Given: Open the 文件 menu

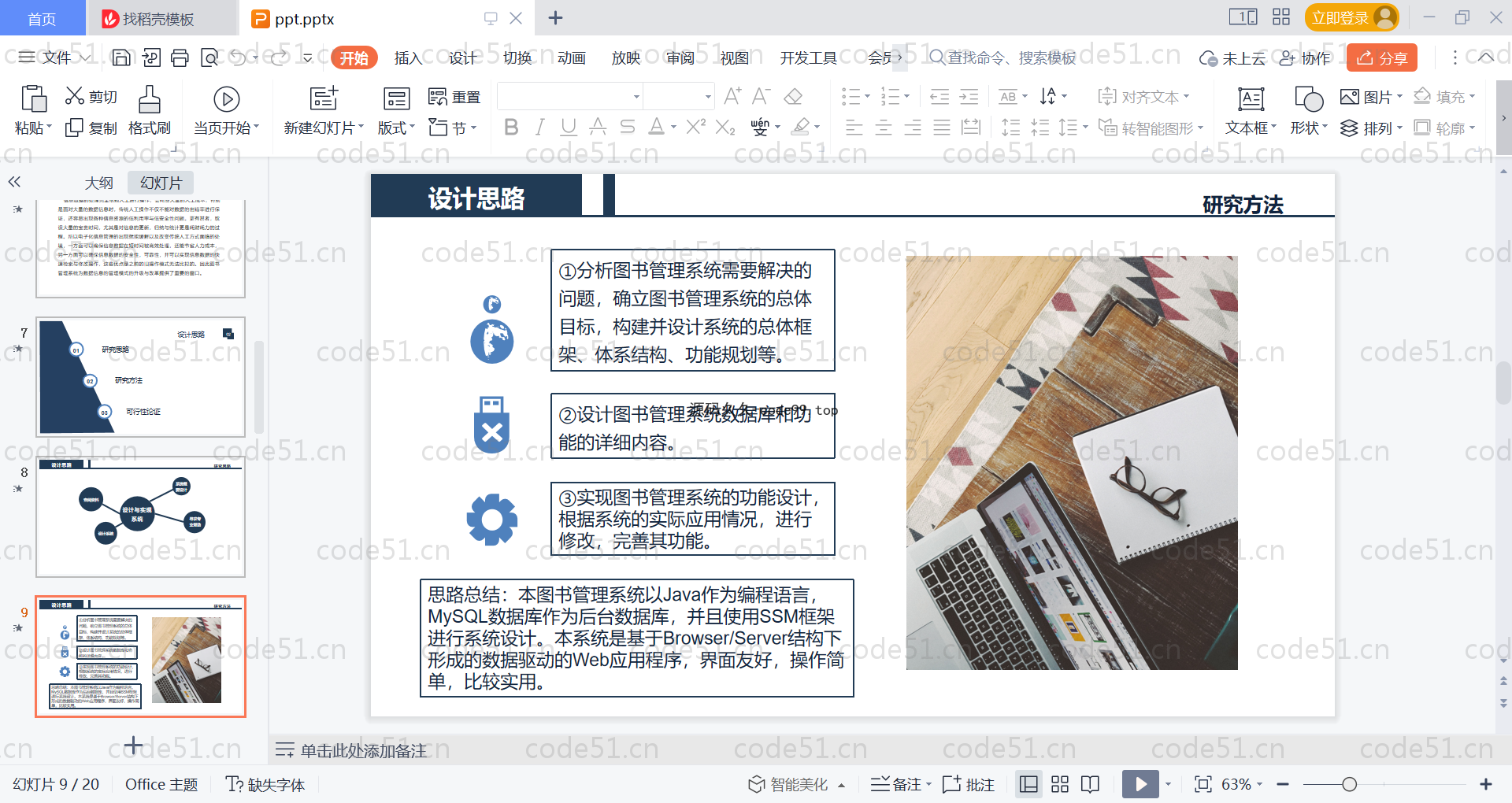Looking at the screenshot, I should click(x=55, y=57).
